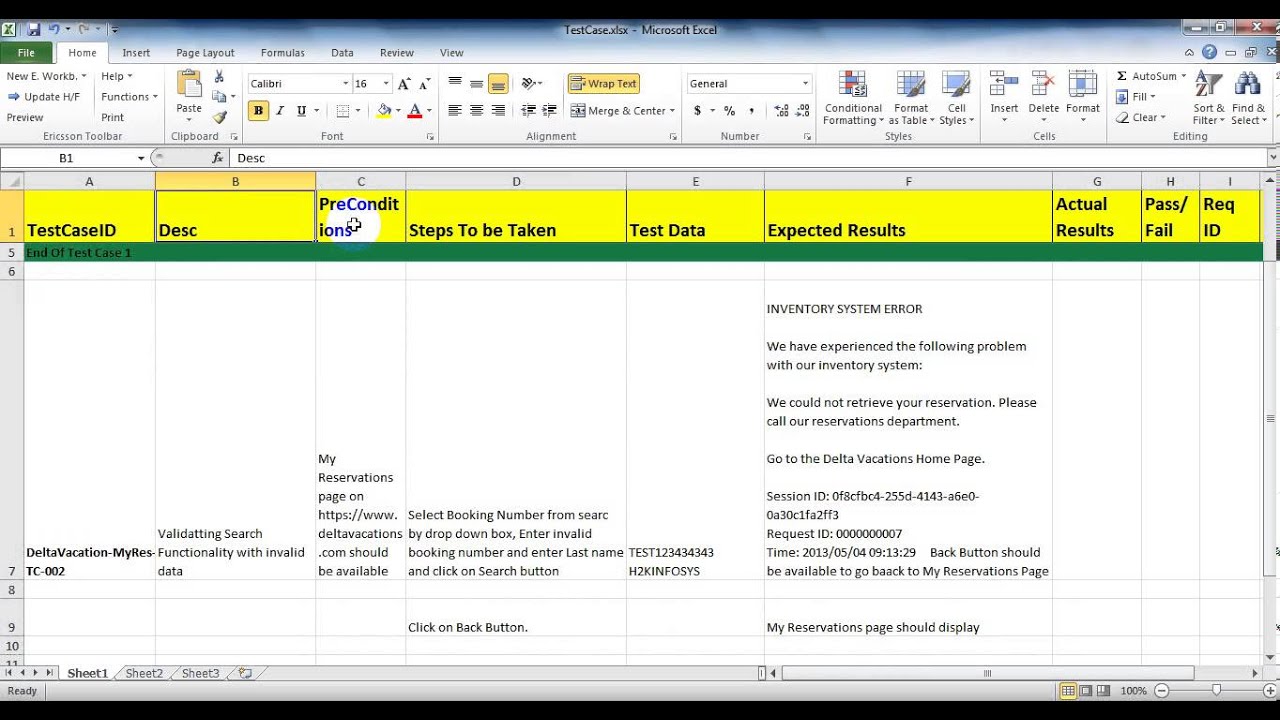Apply red Font Color letter A
This screenshot has width=1280, height=720.
coord(415,111)
